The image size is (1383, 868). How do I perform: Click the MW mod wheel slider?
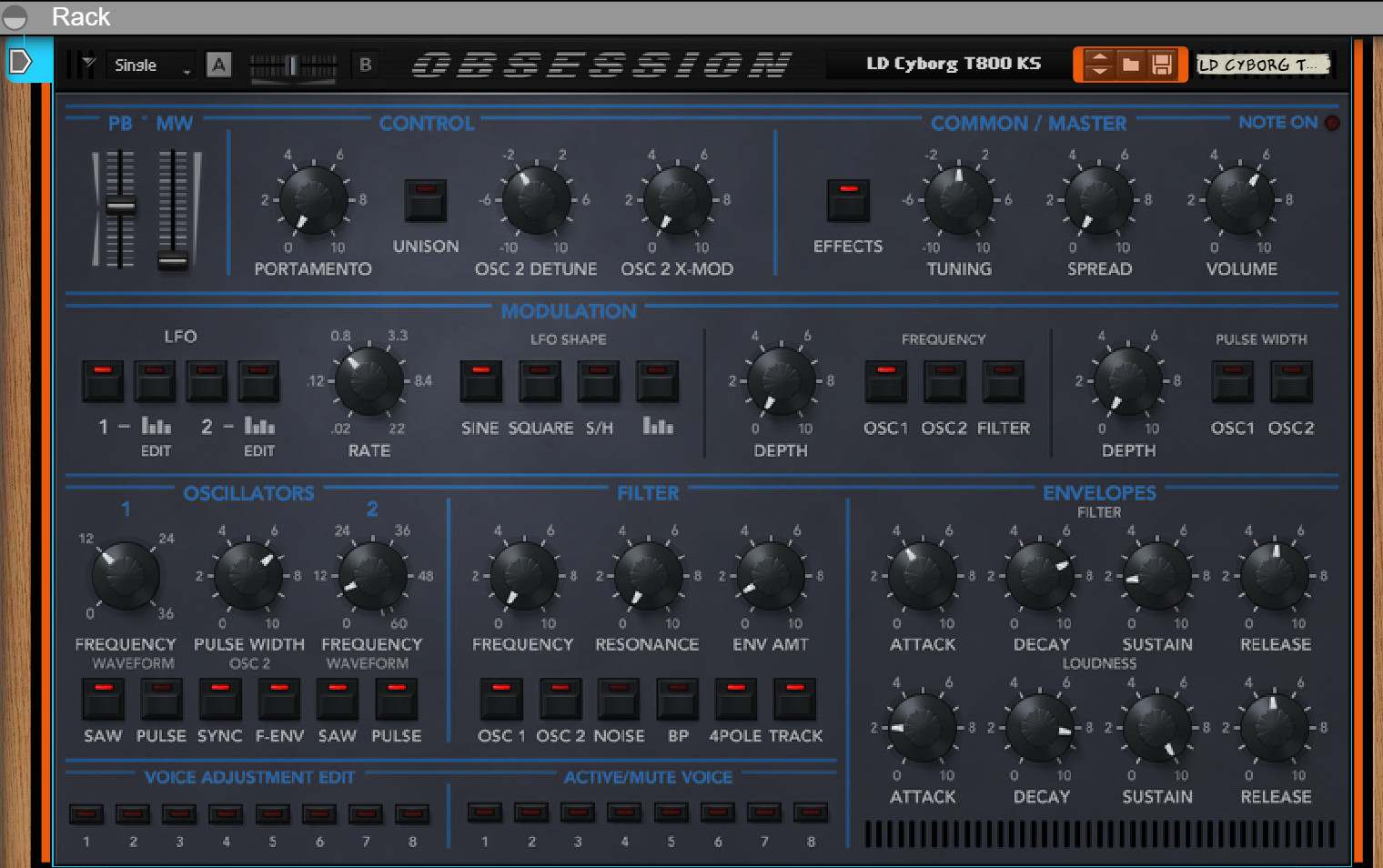pyautogui.click(x=173, y=209)
